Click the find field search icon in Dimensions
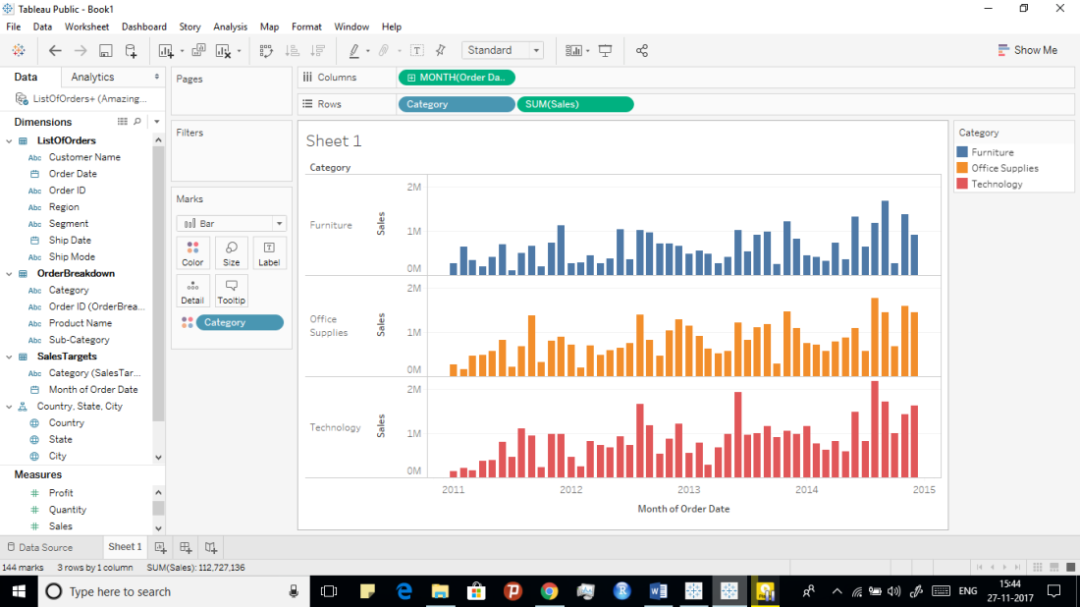Screen dimensions: 1080x607 [137, 122]
